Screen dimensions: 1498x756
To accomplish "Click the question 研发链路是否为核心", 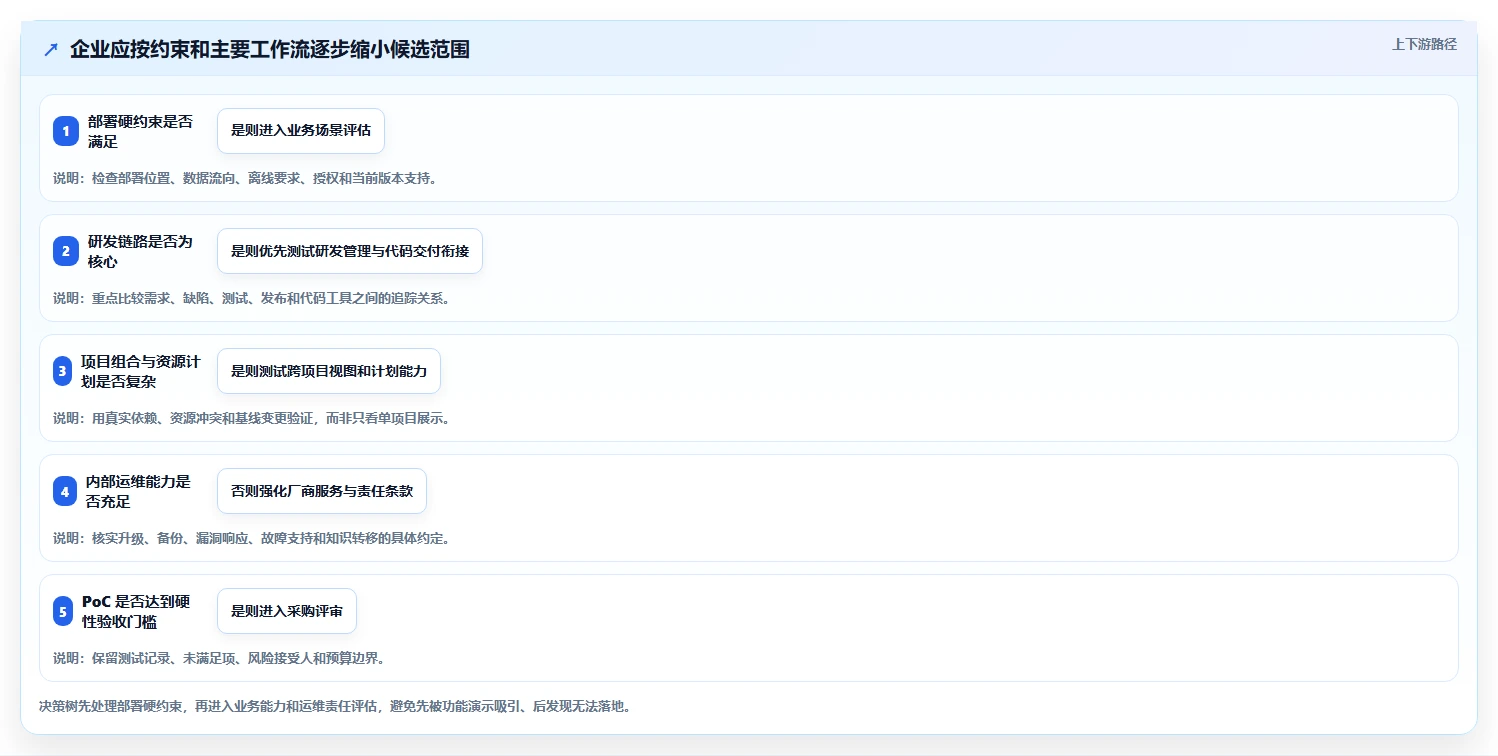I will pyautogui.click(x=140, y=251).
